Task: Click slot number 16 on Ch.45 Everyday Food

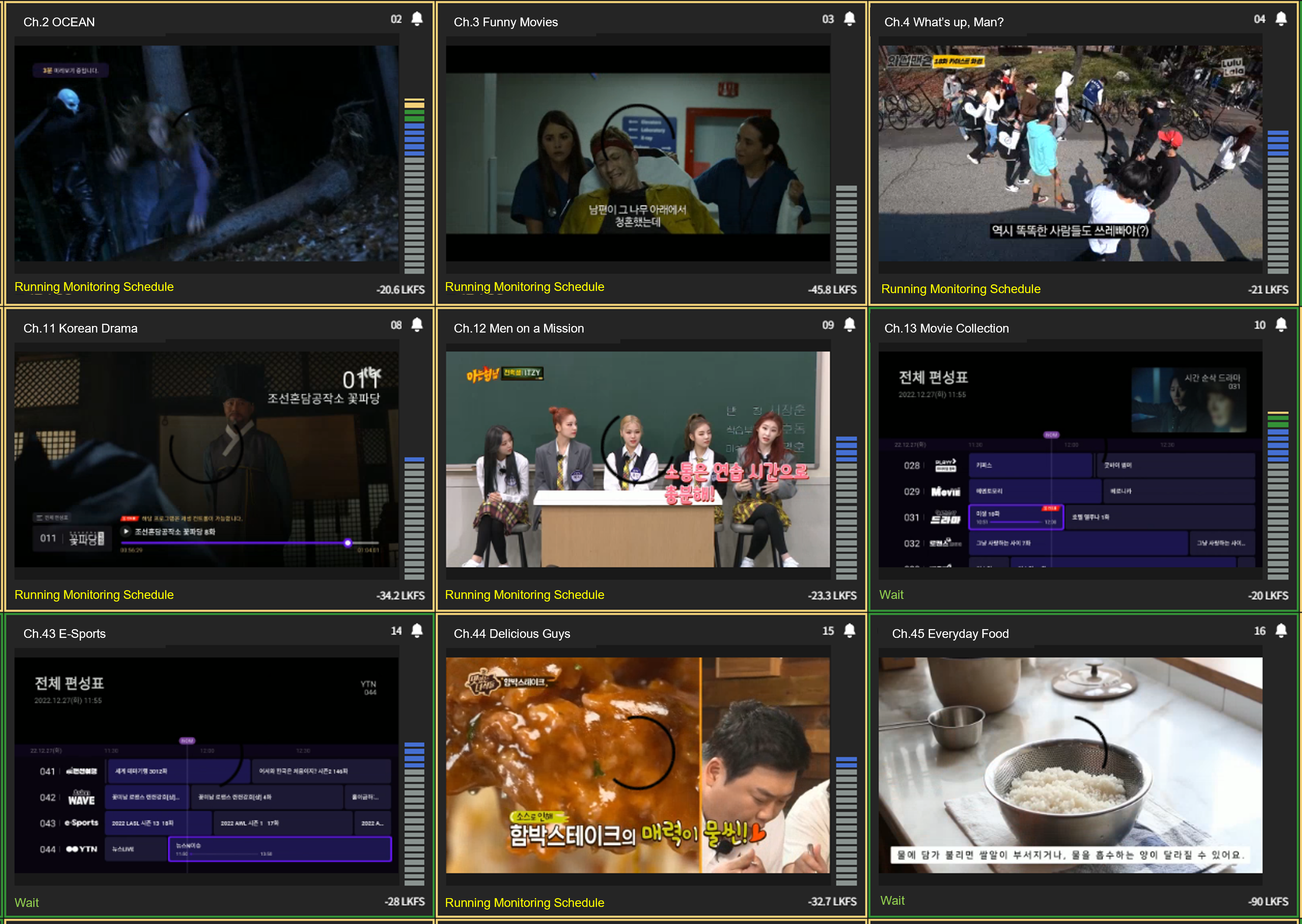Action: [1260, 631]
